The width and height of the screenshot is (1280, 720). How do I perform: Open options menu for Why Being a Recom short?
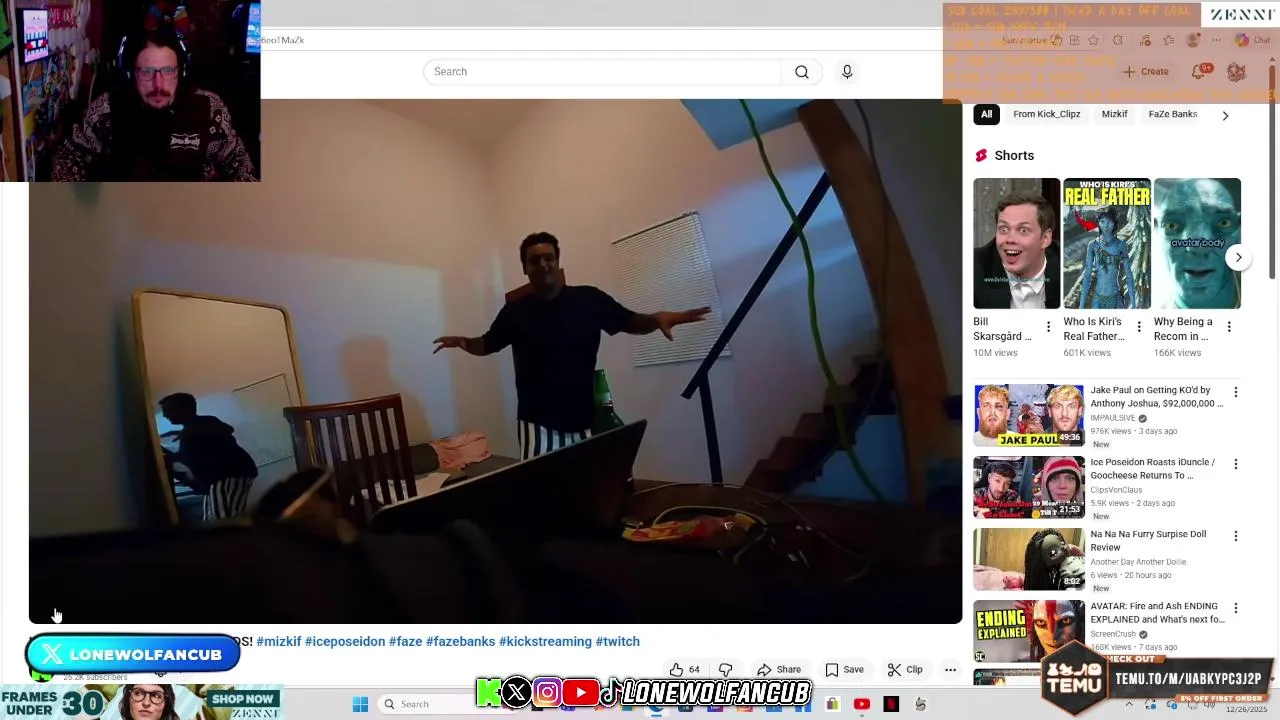click(x=1229, y=327)
